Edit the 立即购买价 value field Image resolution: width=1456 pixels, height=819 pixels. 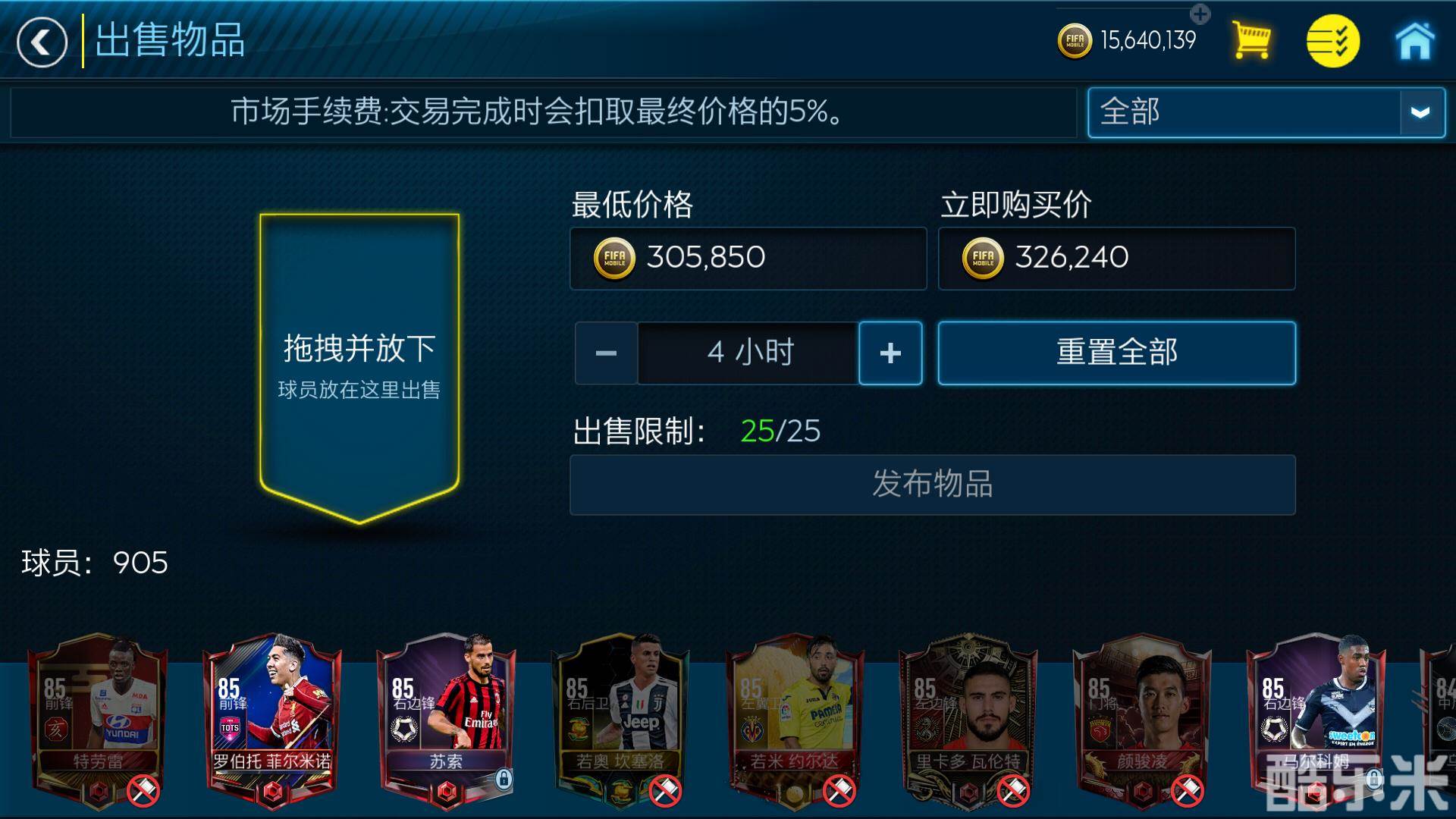[x=1117, y=258]
